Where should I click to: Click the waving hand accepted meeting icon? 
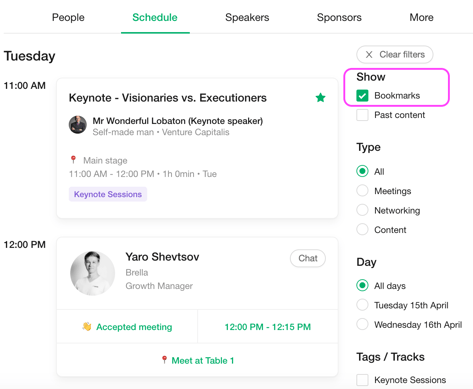coord(87,326)
